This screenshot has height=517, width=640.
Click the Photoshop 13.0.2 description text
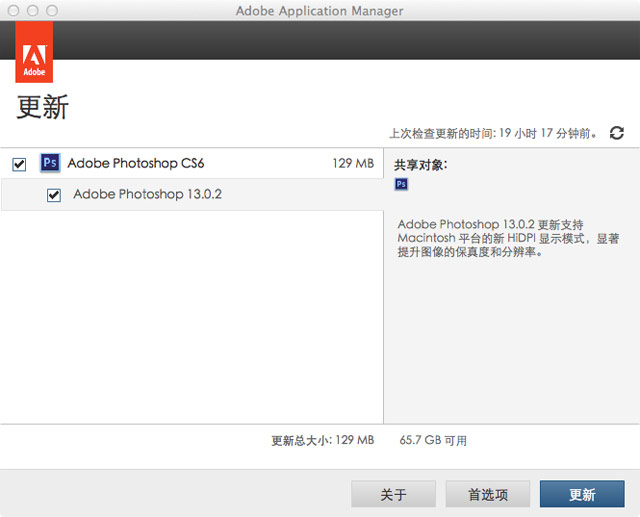[508, 238]
